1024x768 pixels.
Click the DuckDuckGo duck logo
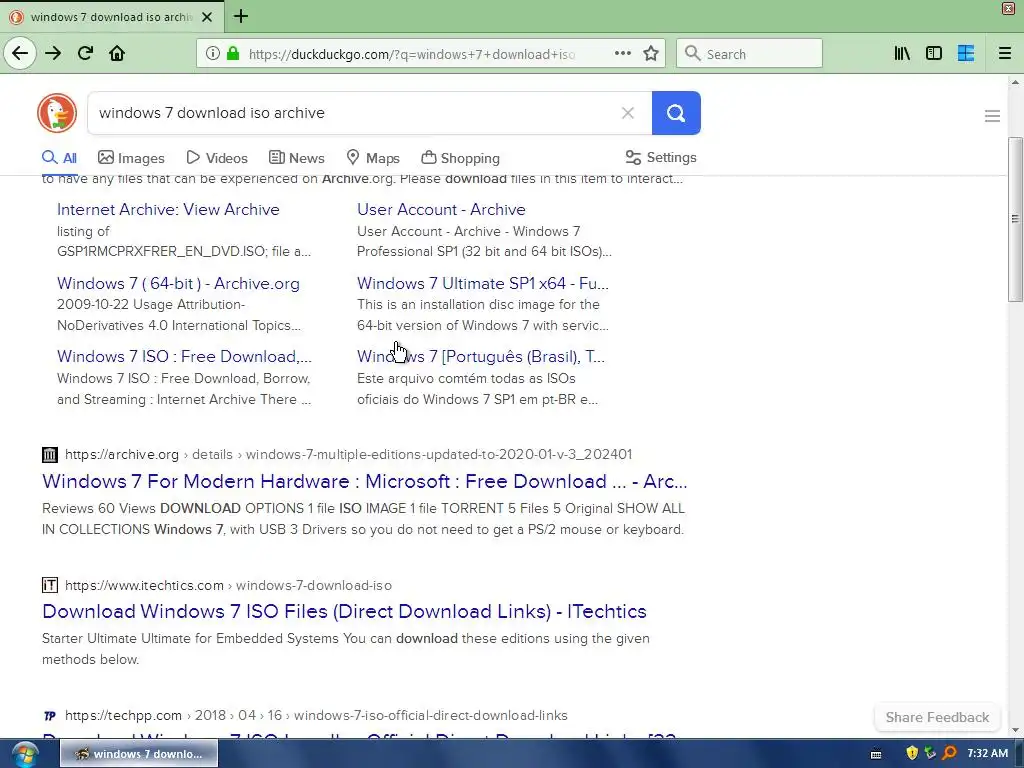tap(57, 113)
